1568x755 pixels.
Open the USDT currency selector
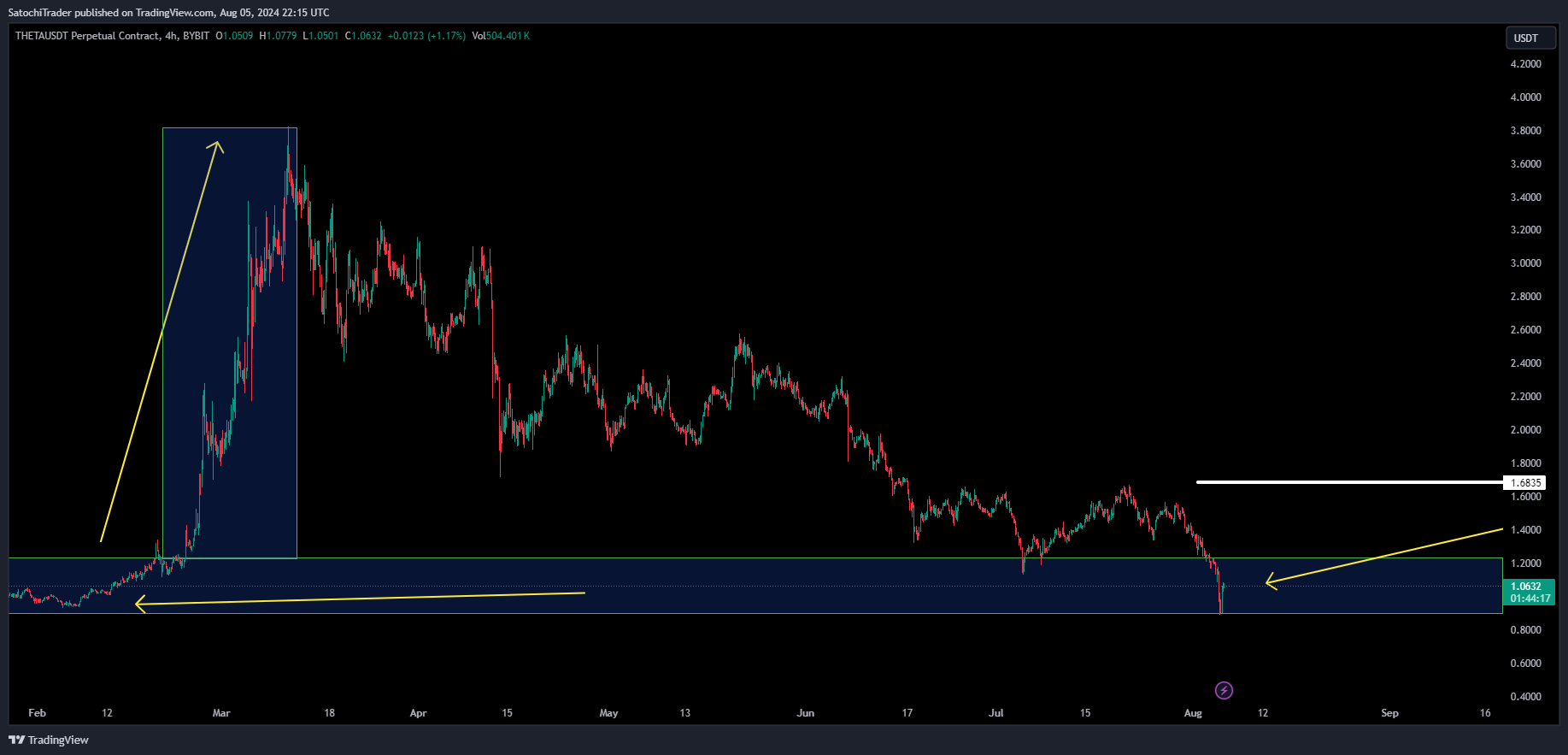coord(1530,38)
